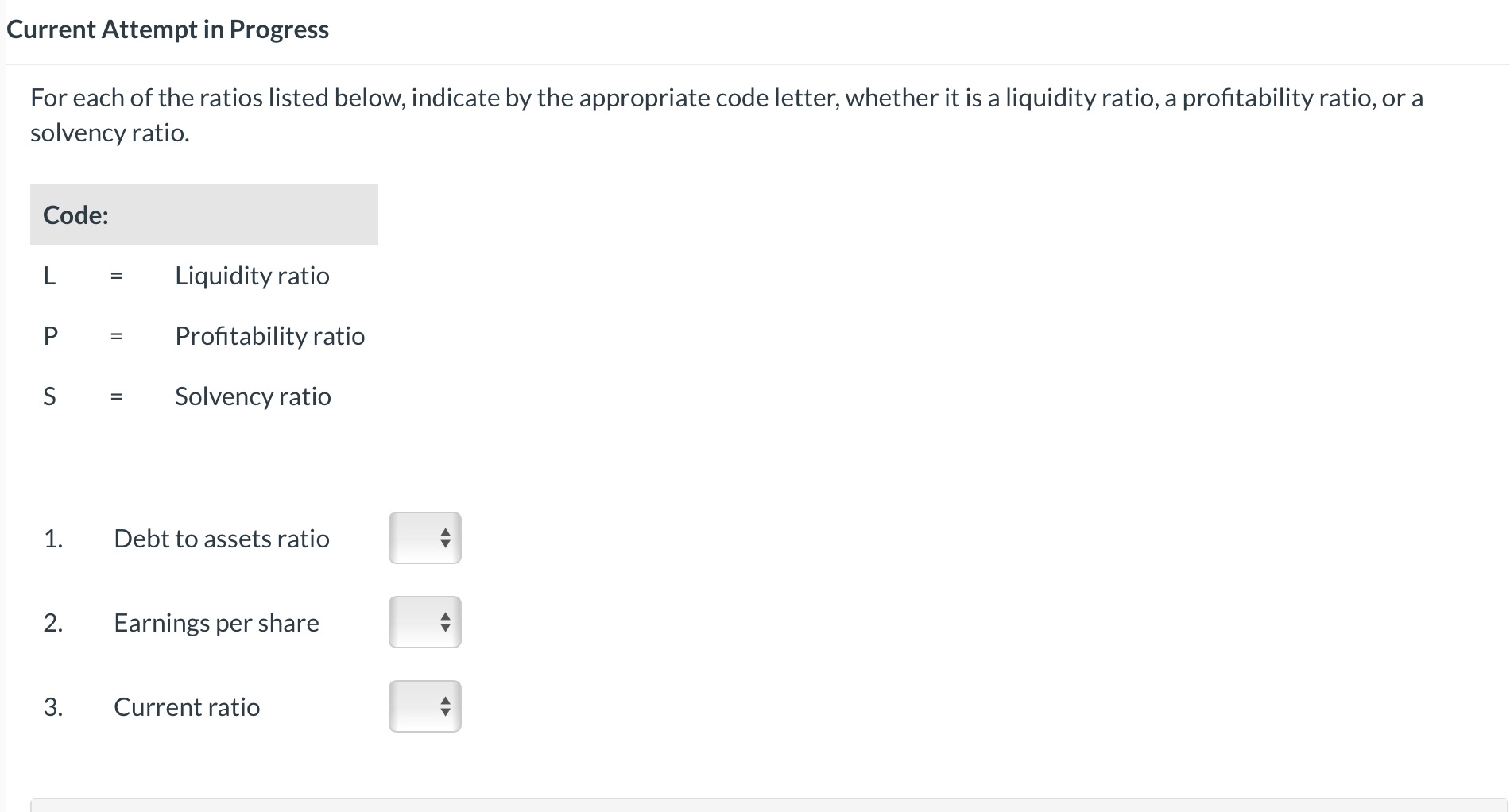
Task: Click the Debt to assets ratio text
Action: [x=222, y=539]
